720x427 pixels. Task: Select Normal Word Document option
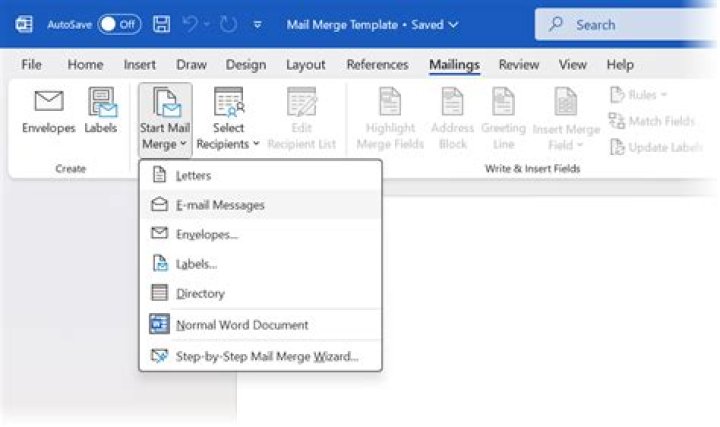[260, 325]
